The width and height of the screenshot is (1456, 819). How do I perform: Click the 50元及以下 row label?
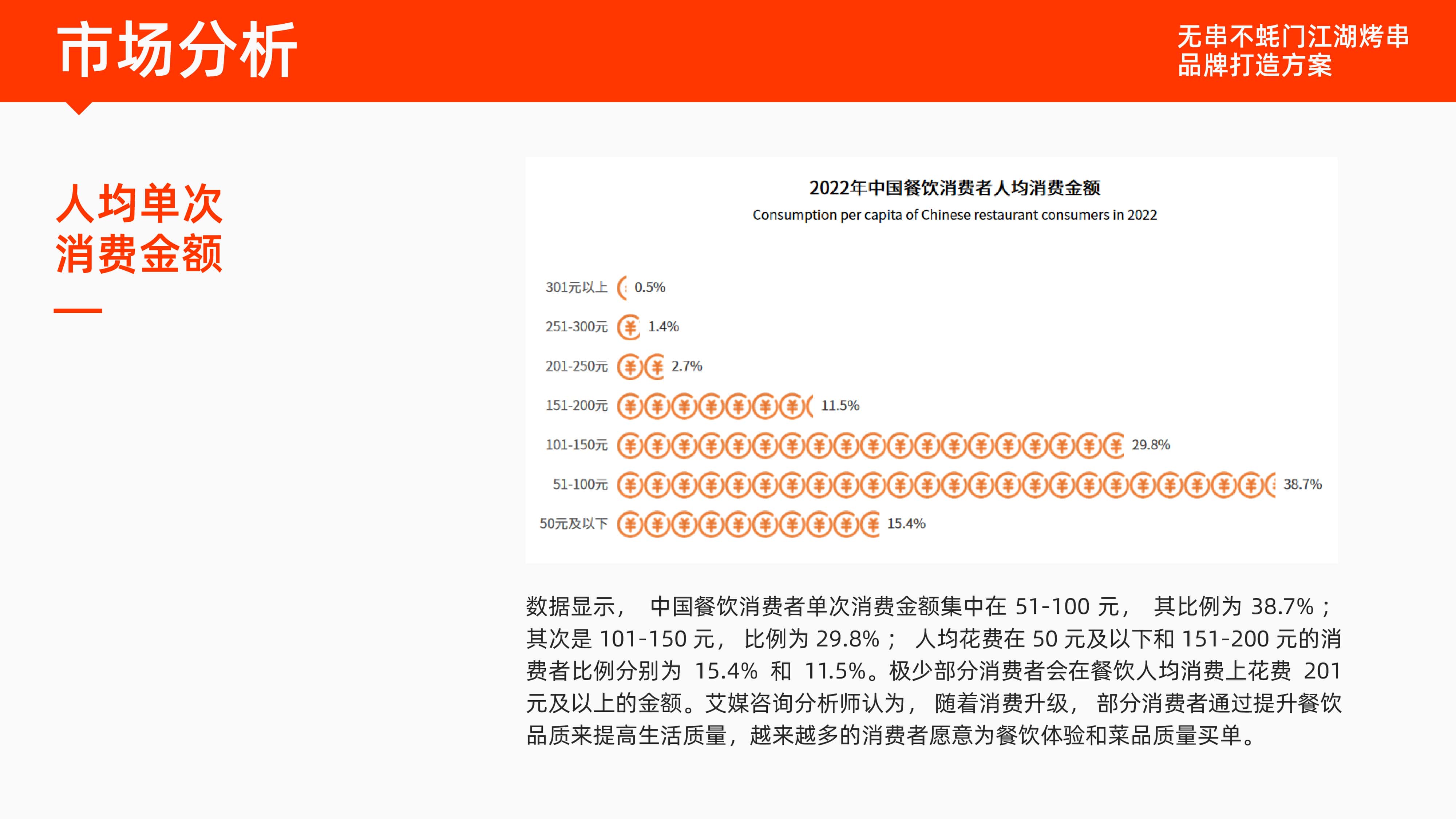coord(573,524)
